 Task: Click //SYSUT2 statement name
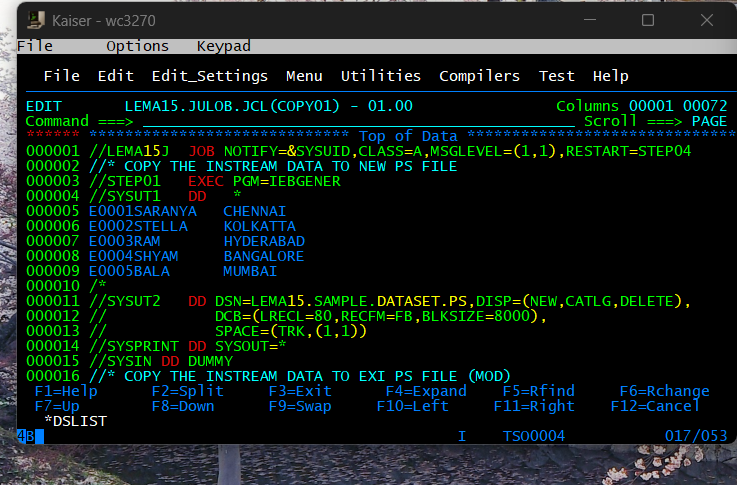125,301
